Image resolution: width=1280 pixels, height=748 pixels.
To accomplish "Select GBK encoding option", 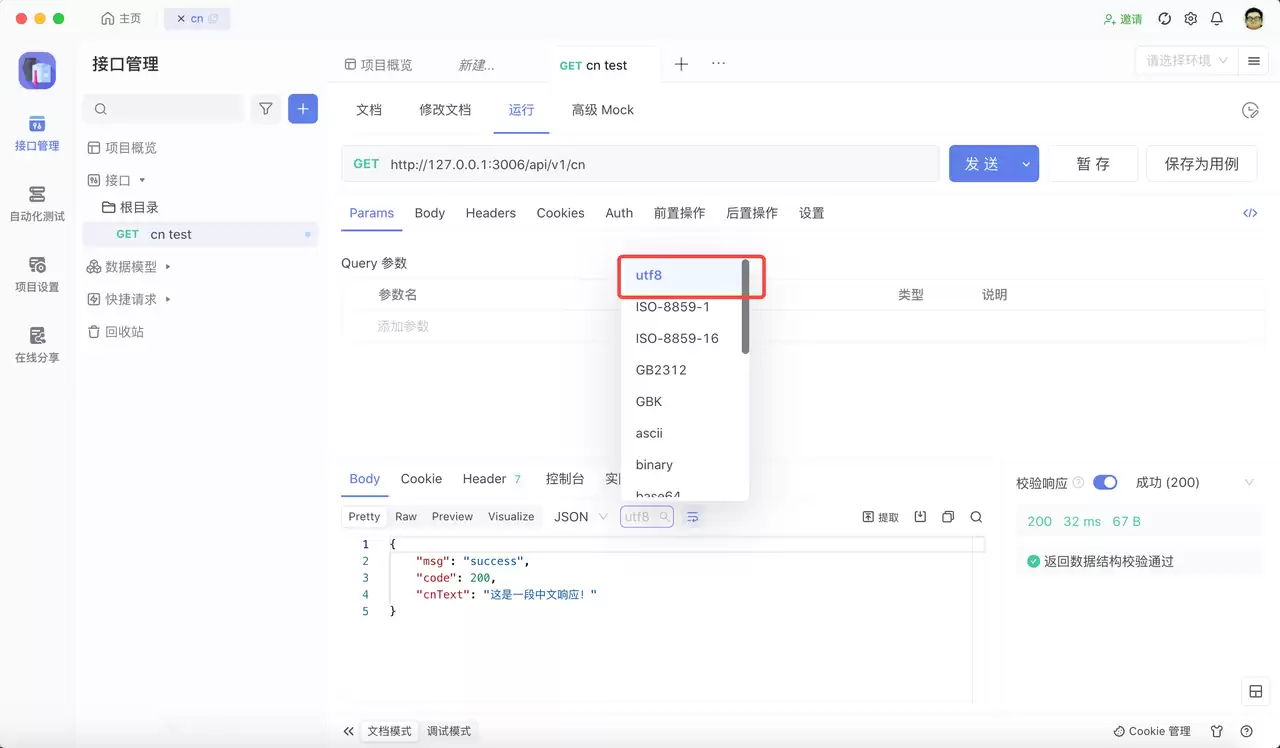I will click(685, 402).
